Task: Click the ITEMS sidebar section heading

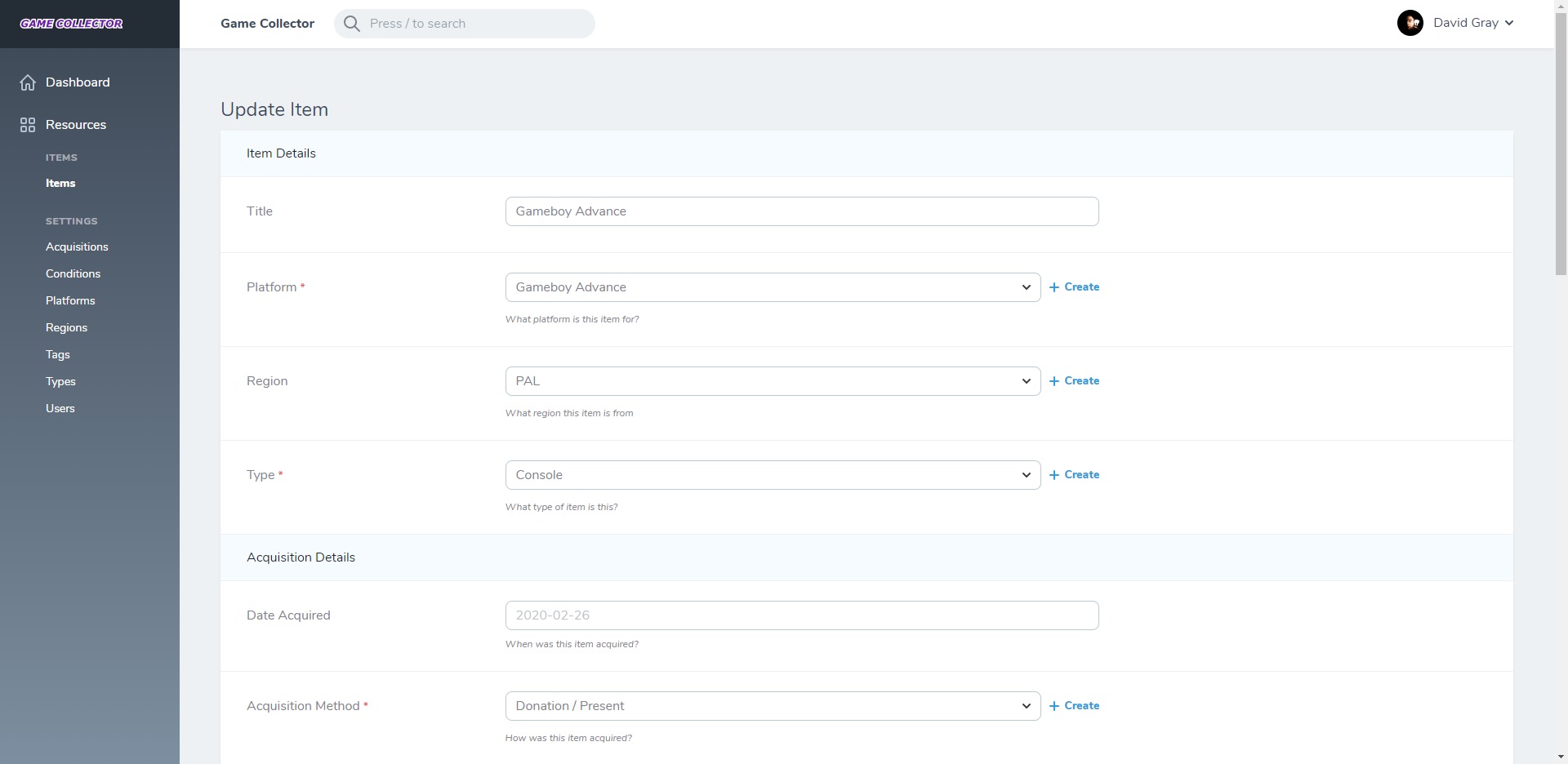Action: [61, 158]
